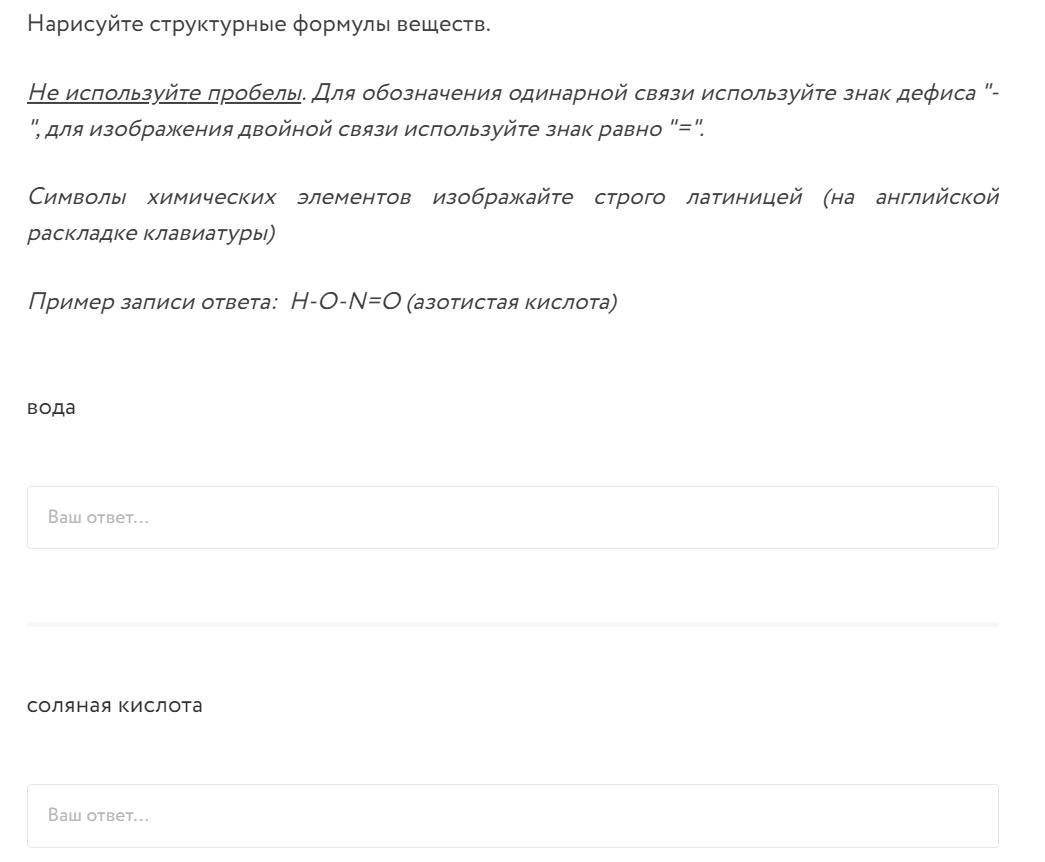Click the example formula "H-O-N=O"

click(x=346, y=301)
